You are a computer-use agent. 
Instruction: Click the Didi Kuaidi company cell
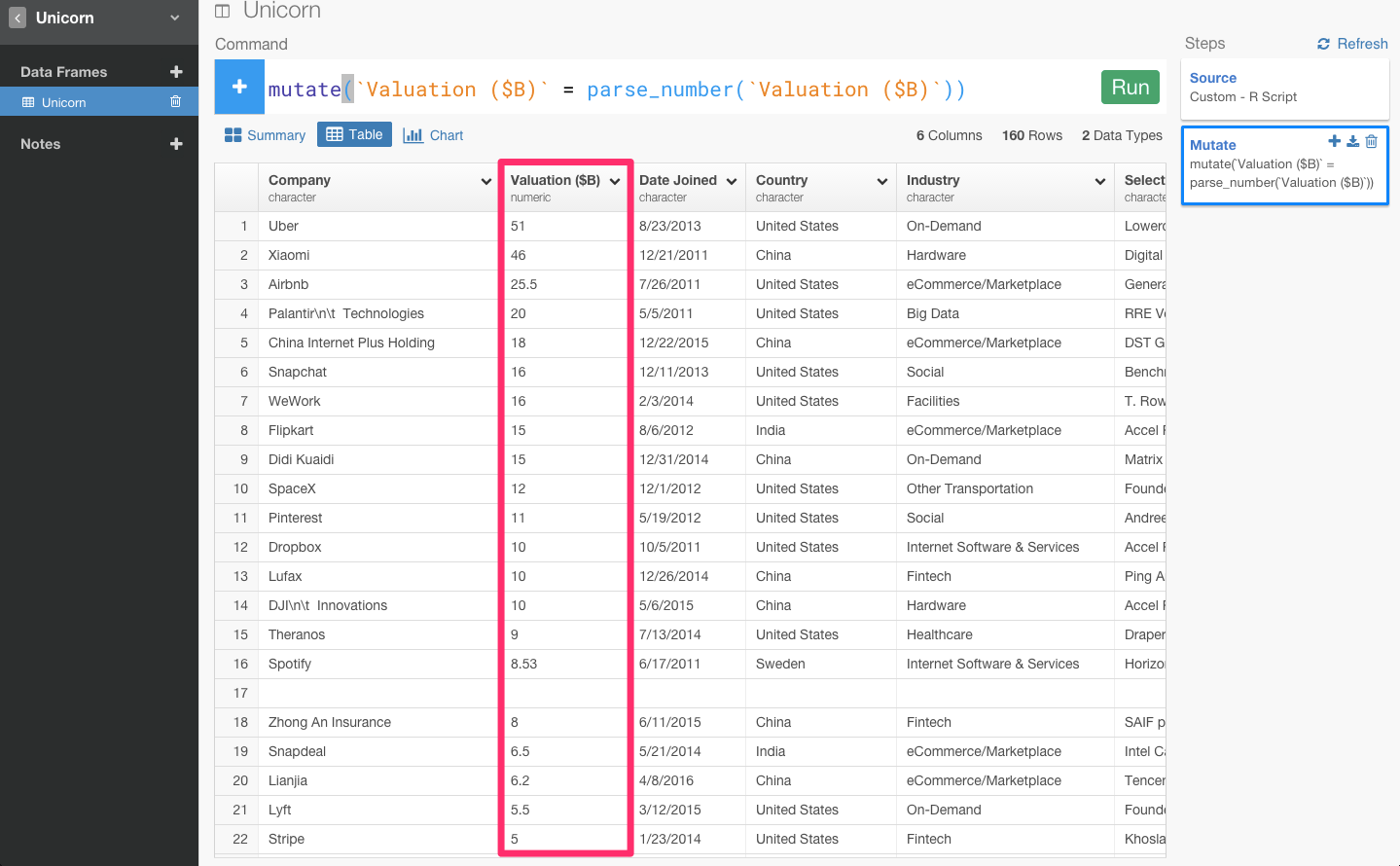pos(377,459)
